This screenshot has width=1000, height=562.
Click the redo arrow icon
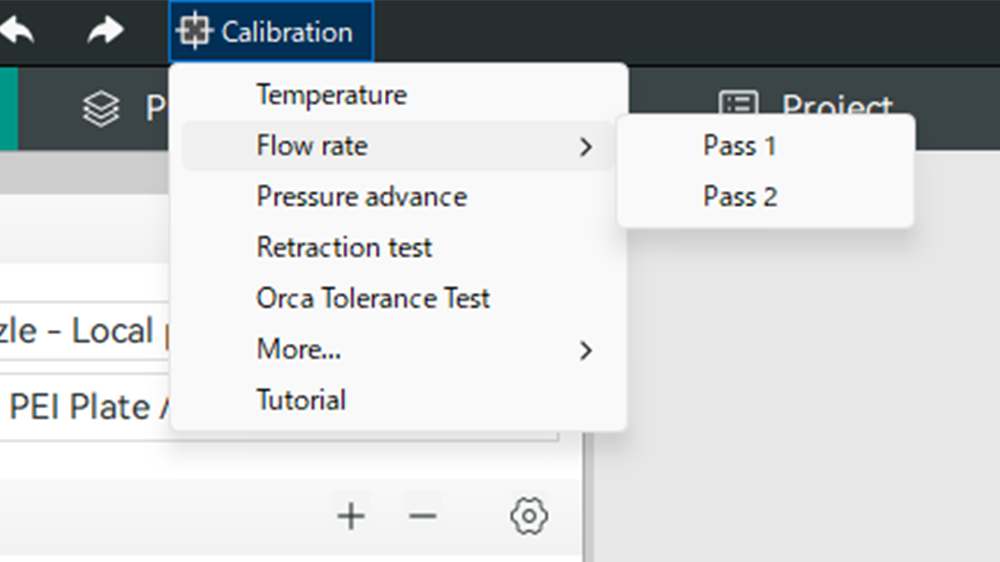(104, 31)
